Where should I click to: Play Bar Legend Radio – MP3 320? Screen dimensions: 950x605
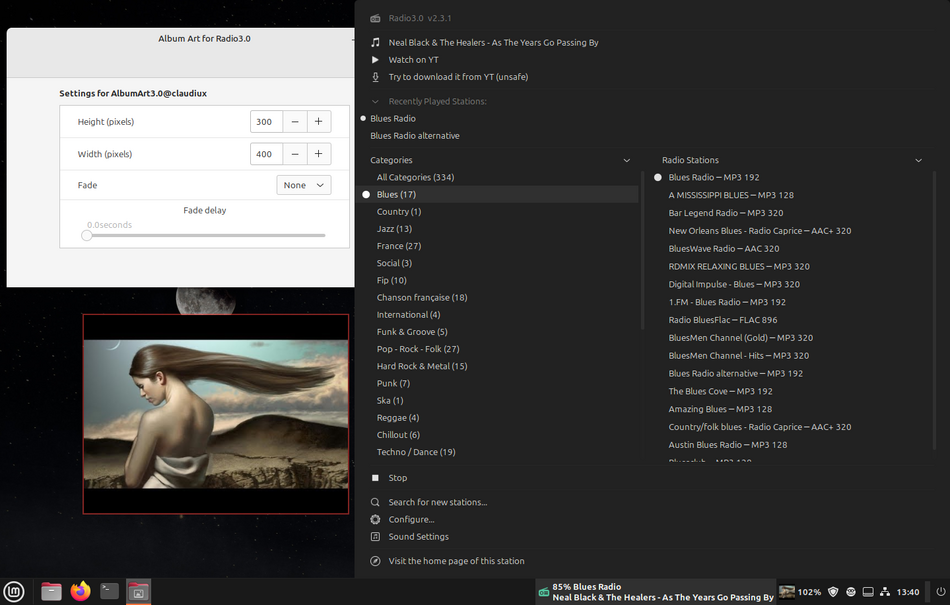[725, 213]
